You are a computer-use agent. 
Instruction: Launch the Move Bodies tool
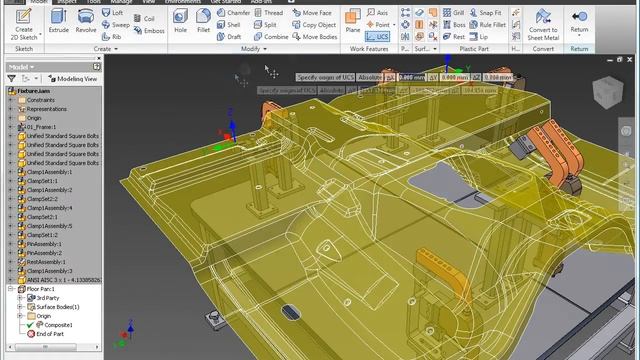click(315, 37)
